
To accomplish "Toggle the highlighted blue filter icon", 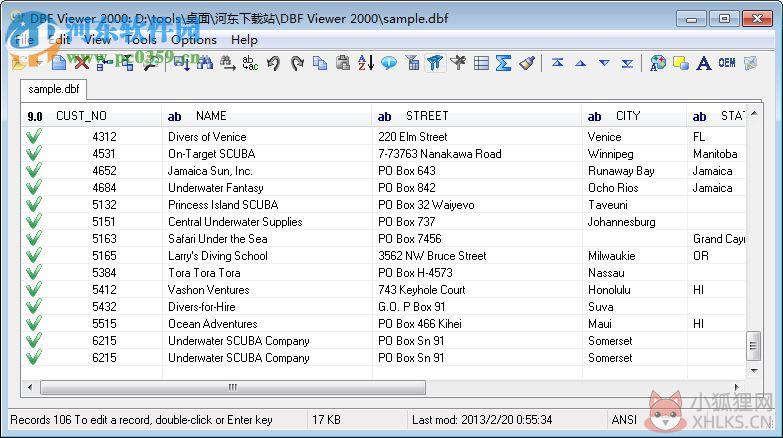I will point(435,63).
